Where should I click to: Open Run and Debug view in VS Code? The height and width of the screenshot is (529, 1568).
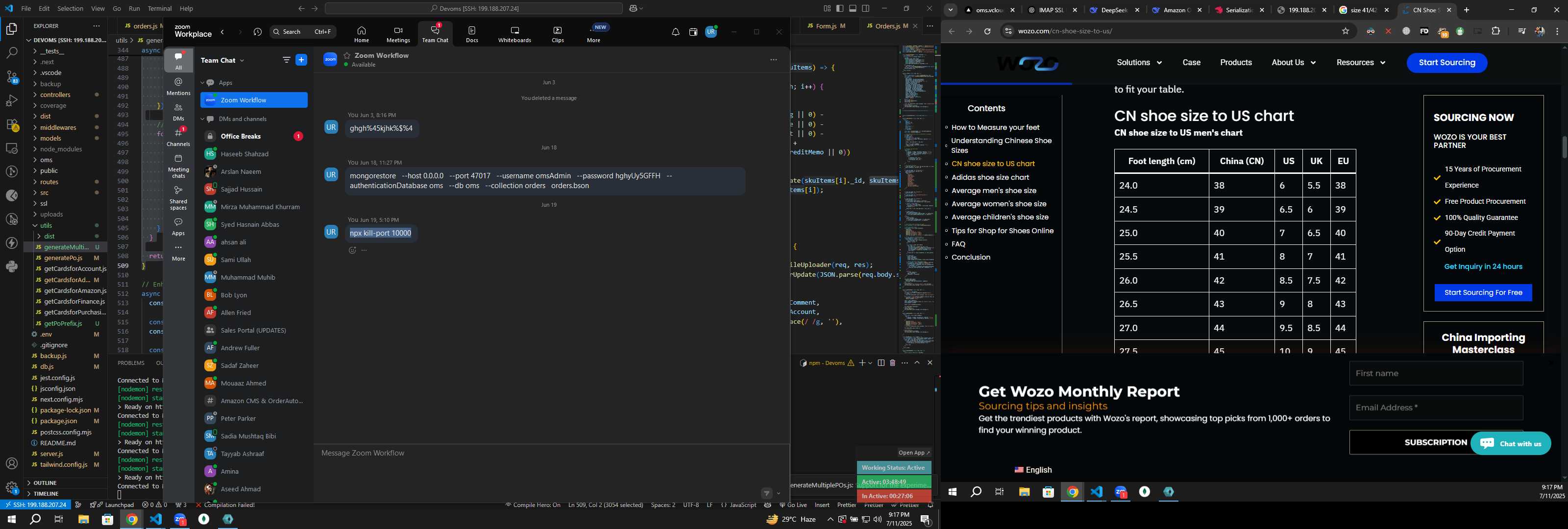pyautogui.click(x=12, y=100)
